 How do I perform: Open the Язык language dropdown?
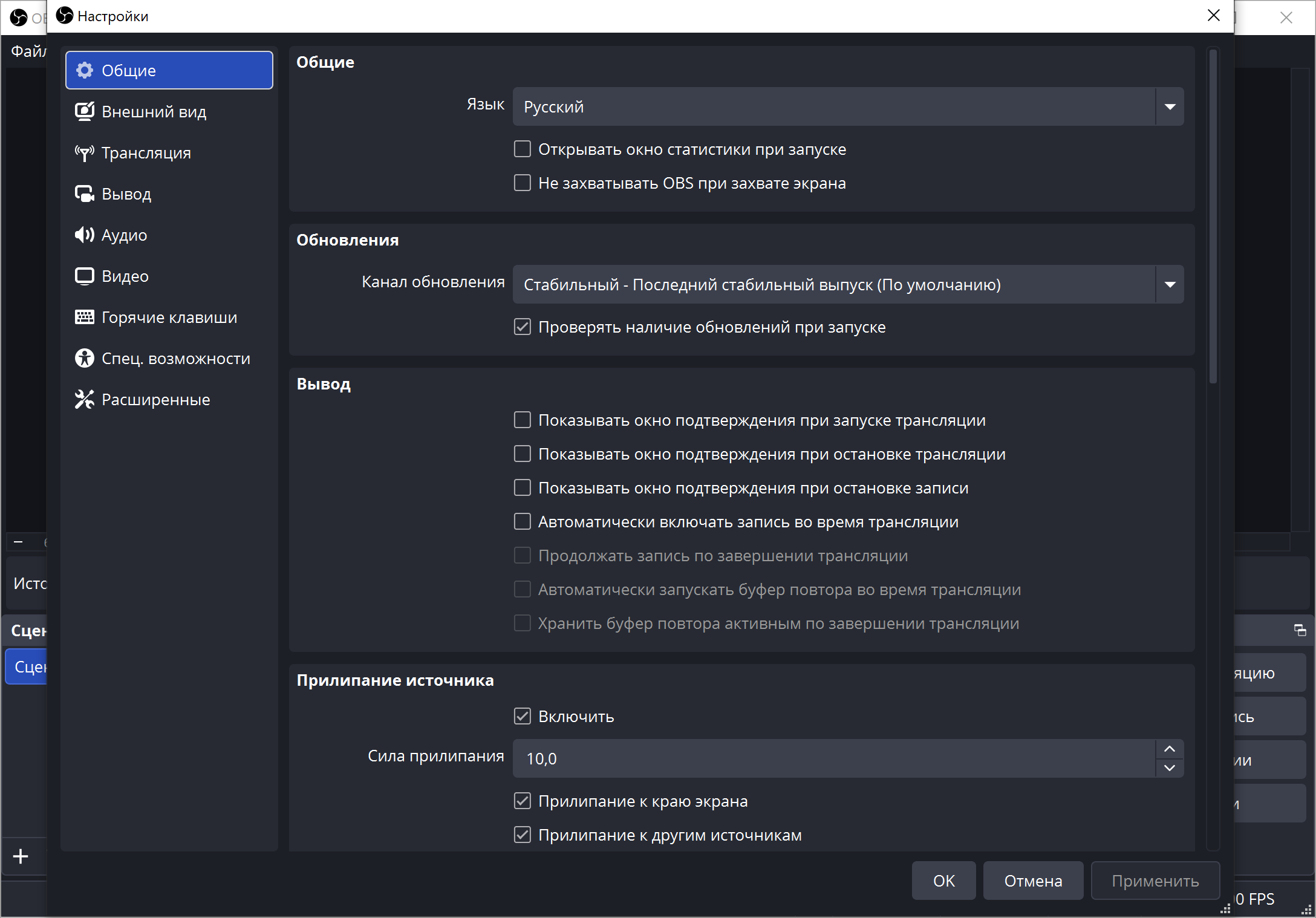tap(848, 107)
